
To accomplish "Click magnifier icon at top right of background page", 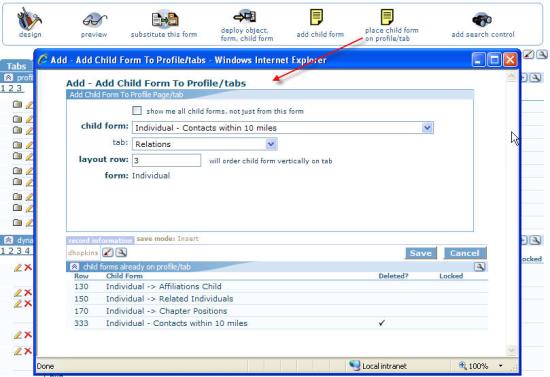I will (x=542, y=54).
